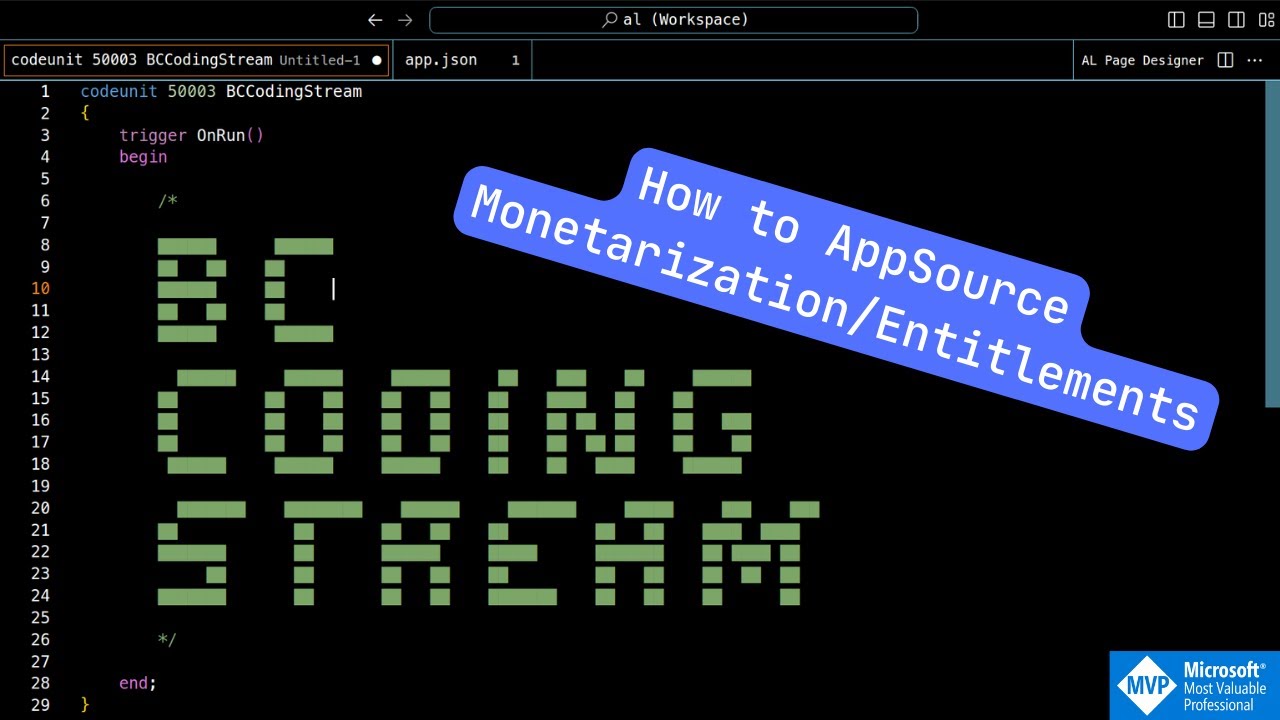Go forward with the right arrow
Viewport: 1280px width, 720px height.
[x=405, y=20]
